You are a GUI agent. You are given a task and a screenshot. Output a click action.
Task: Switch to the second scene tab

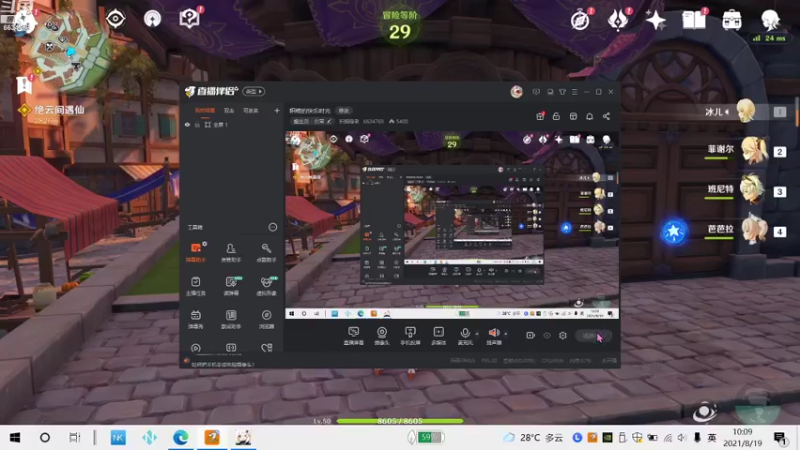229,110
